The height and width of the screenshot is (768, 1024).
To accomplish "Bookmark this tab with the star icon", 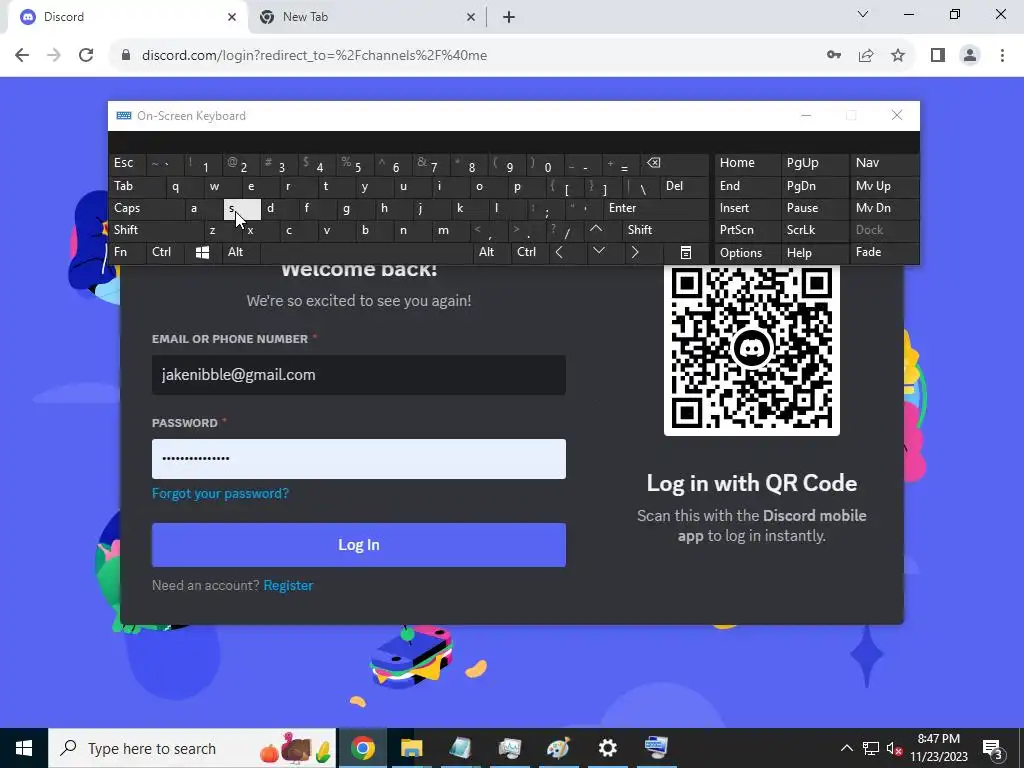I will [898, 56].
